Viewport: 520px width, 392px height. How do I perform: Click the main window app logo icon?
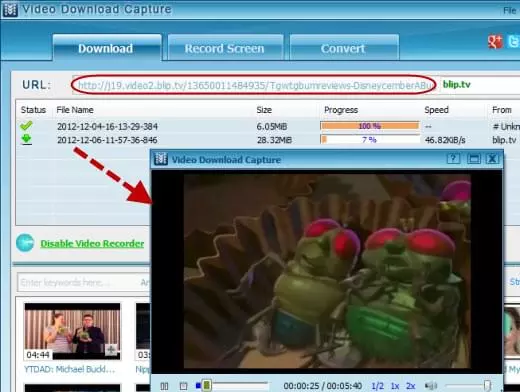(x=10, y=9)
